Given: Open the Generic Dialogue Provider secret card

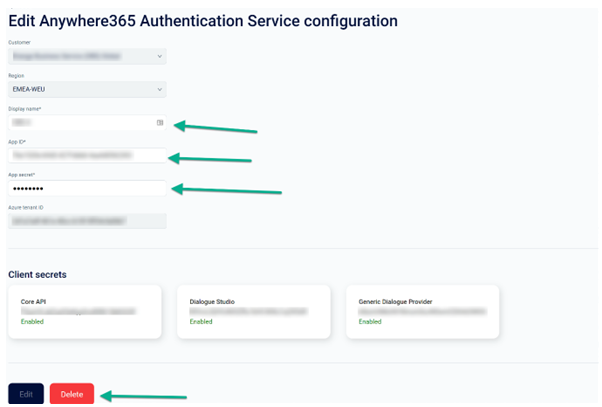Looking at the screenshot, I should coord(423,312).
